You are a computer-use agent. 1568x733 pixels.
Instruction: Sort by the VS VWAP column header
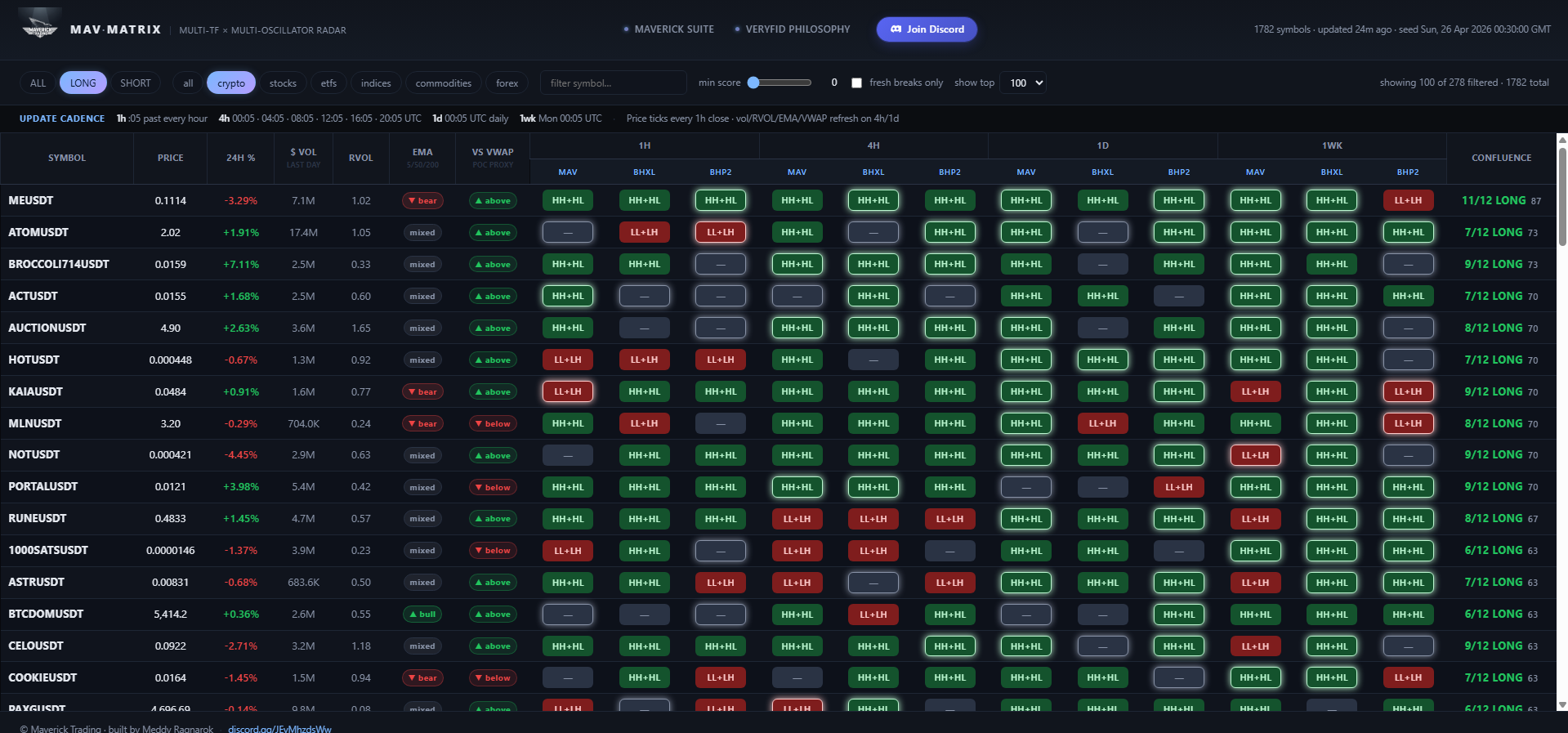[493, 158]
